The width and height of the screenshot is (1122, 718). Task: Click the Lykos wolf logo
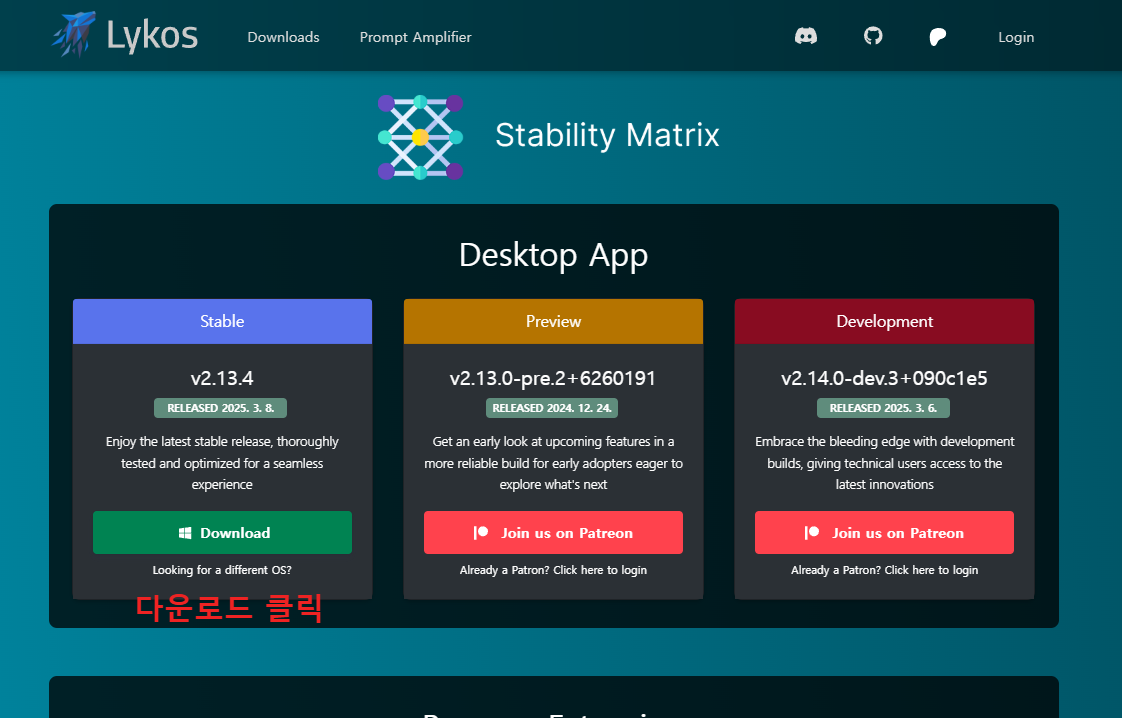[73, 34]
